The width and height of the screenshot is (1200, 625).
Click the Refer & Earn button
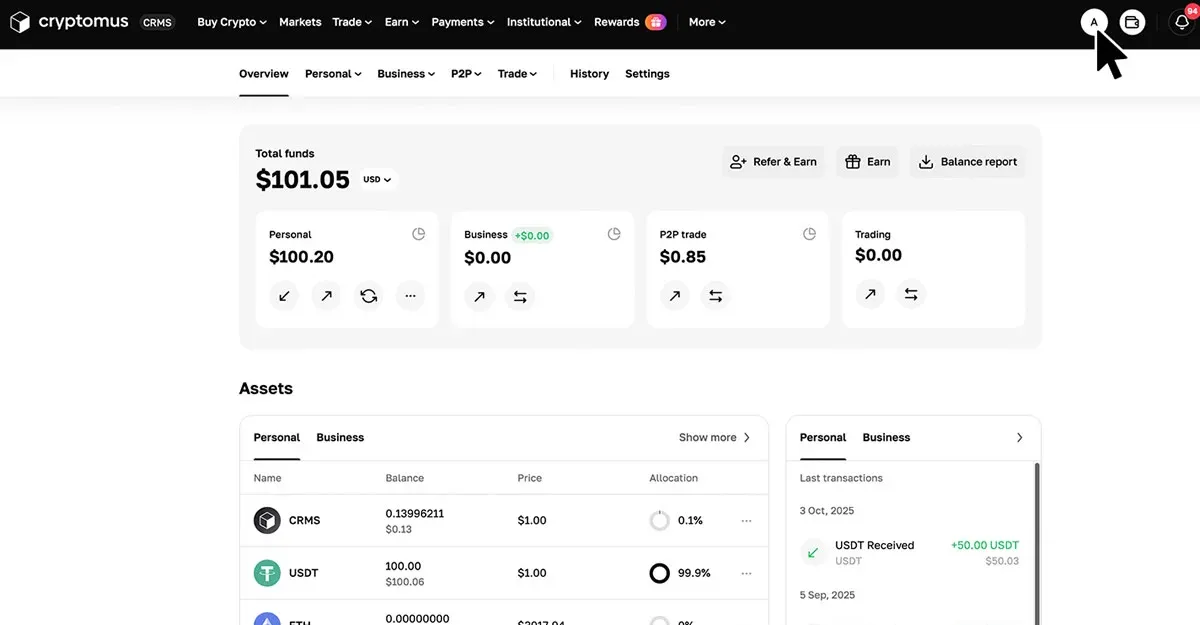[x=773, y=161]
